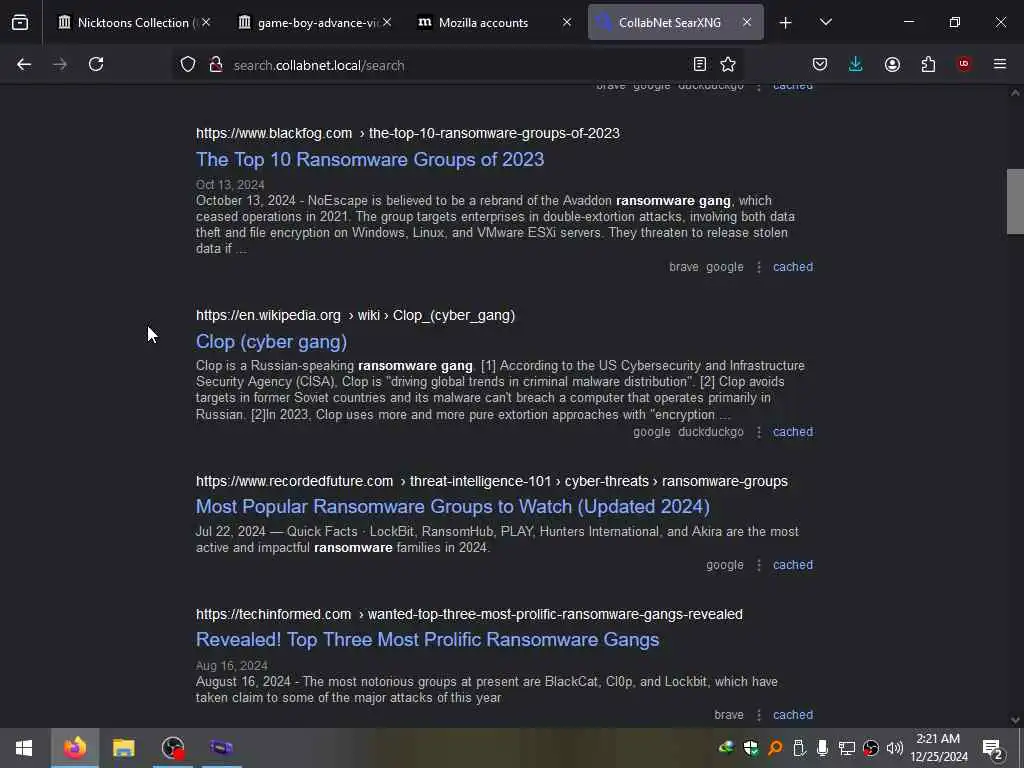
Task: Open cached copy of blackfog result
Action: point(793,267)
